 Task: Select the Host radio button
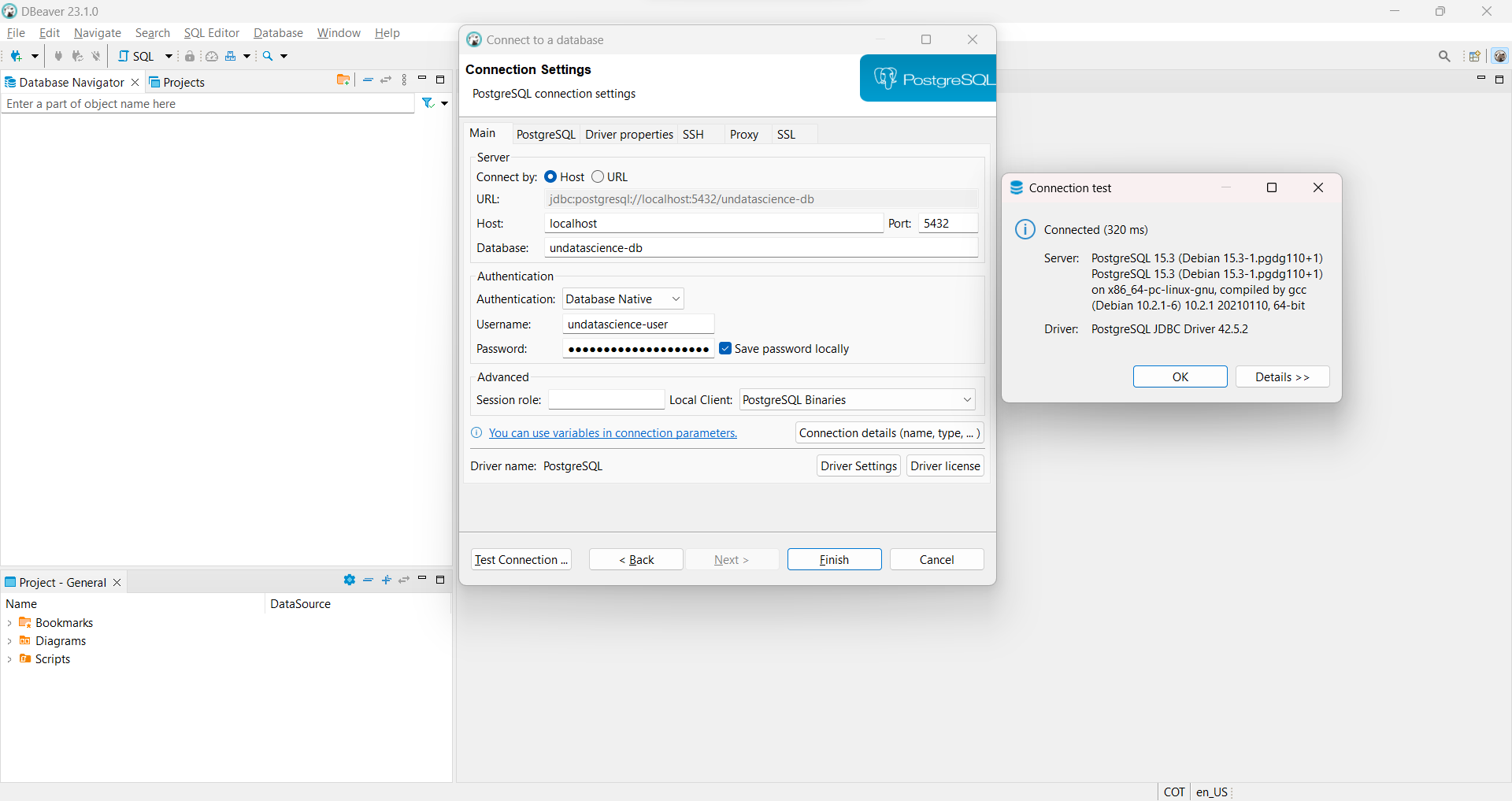click(x=550, y=176)
